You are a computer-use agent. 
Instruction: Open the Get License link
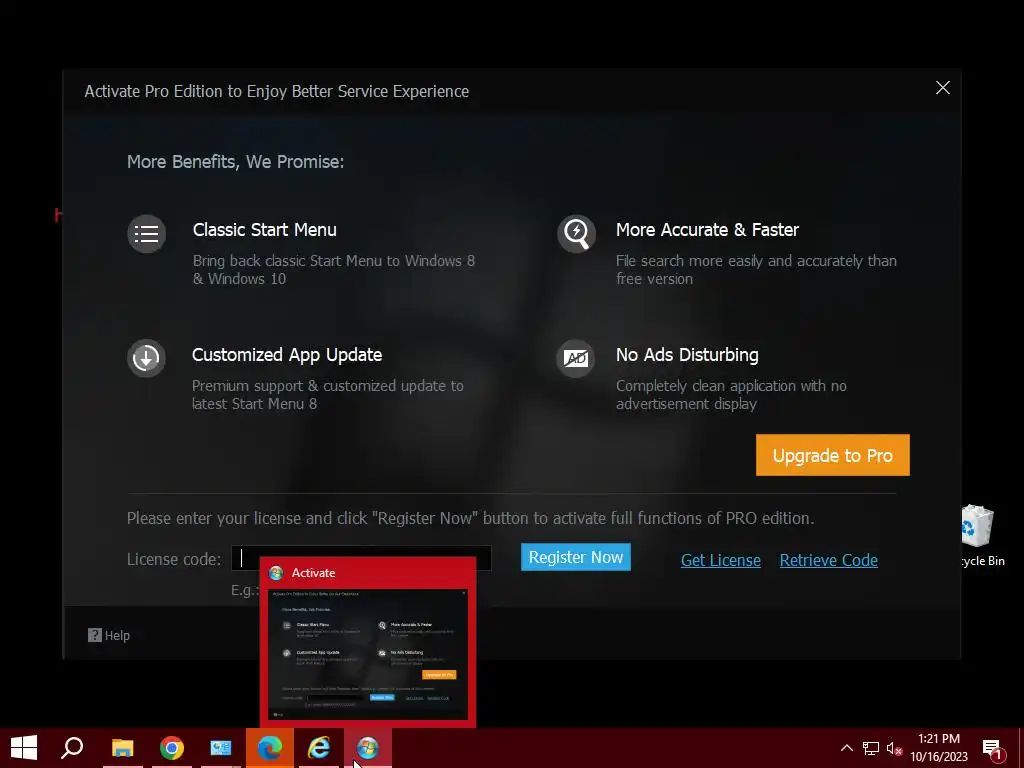[720, 560]
